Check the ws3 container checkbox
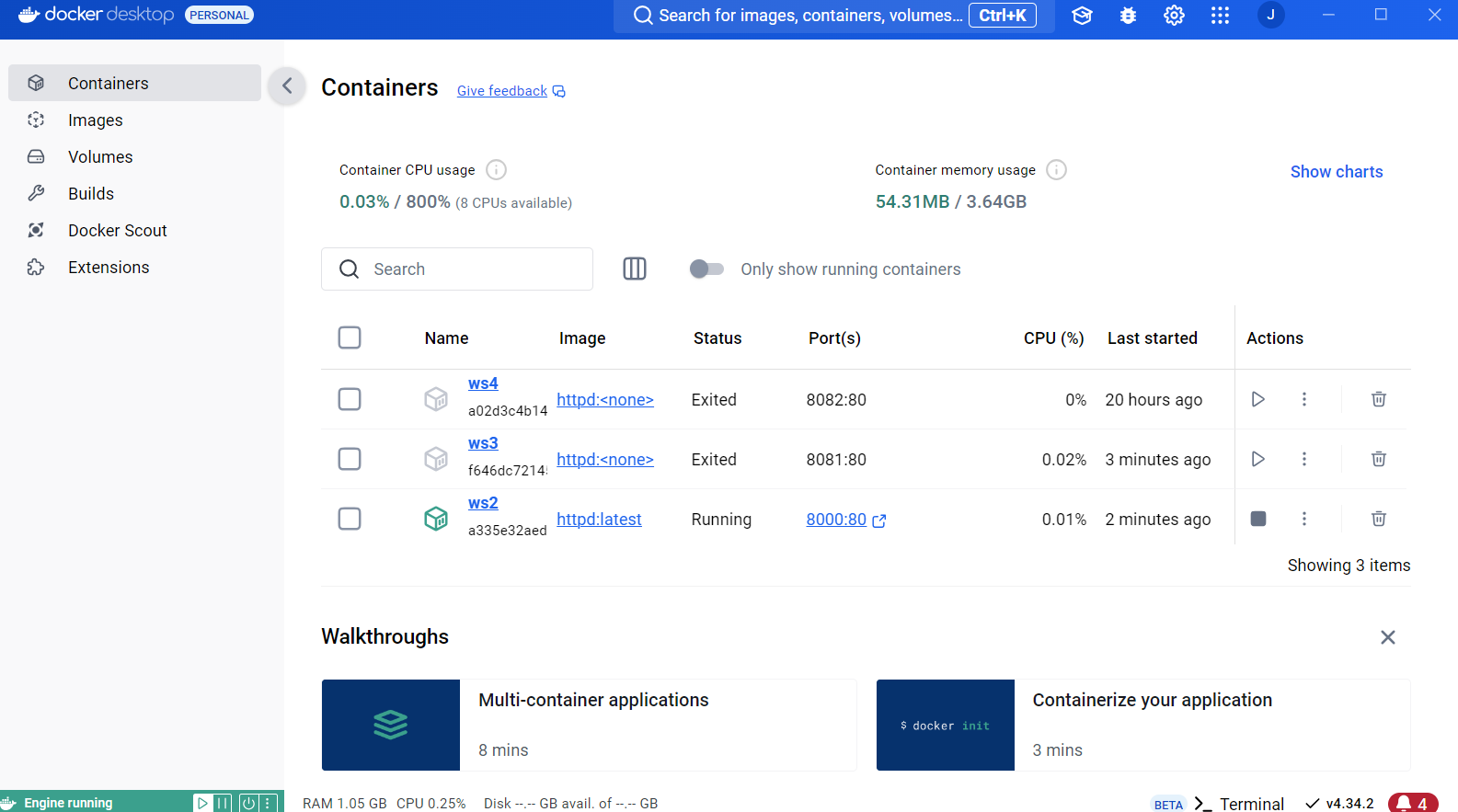Image resolution: width=1458 pixels, height=812 pixels. point(350,459)
